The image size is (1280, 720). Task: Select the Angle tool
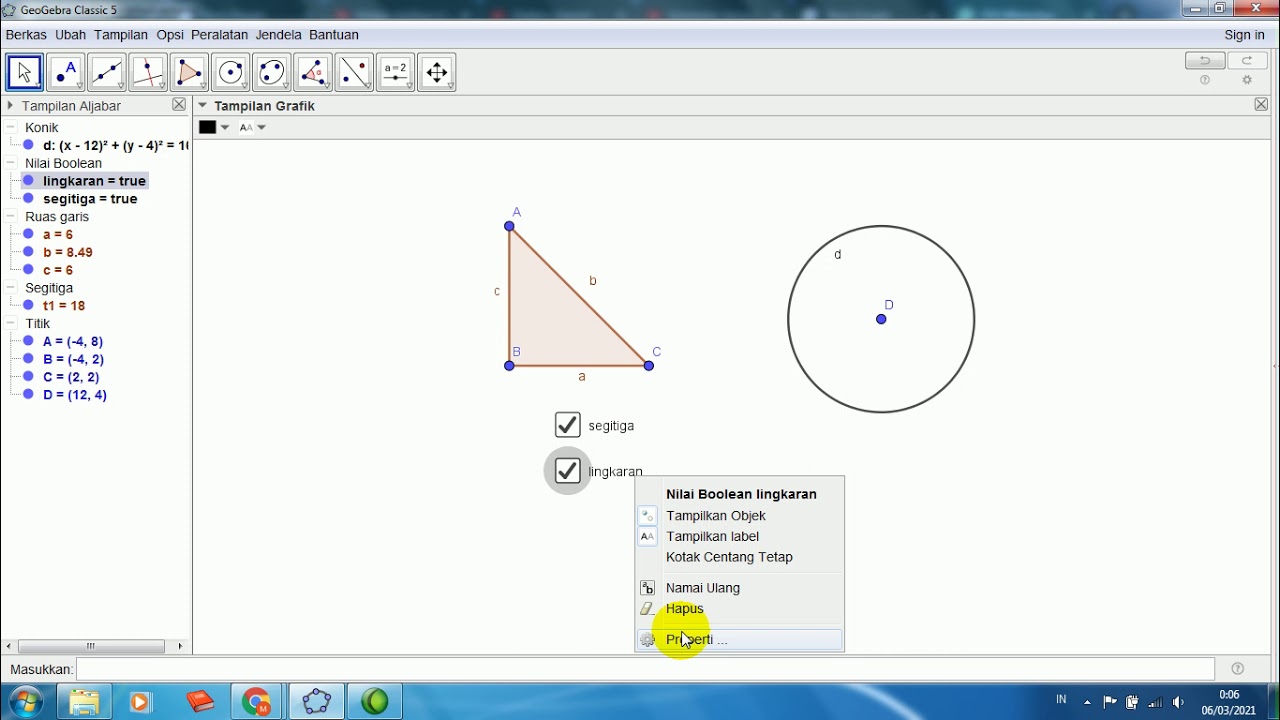[x=313, y=72]
